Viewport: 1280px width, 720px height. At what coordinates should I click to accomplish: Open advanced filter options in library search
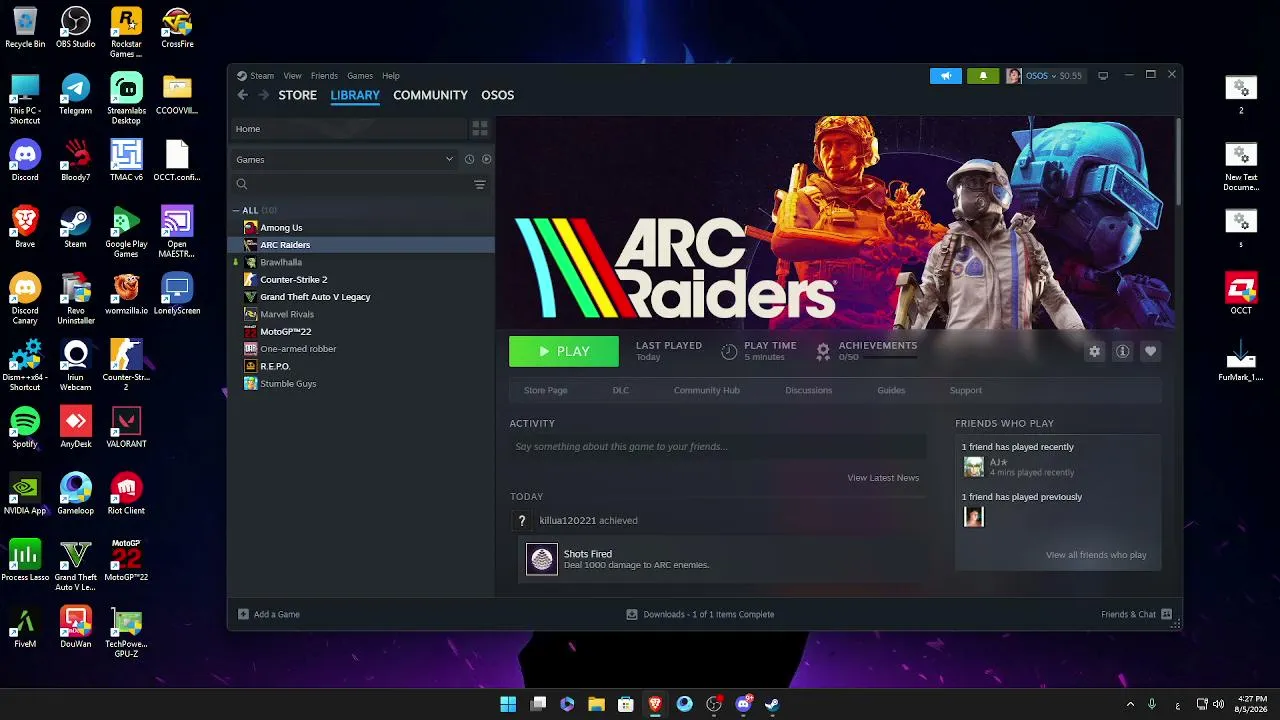tap(480, 184)
